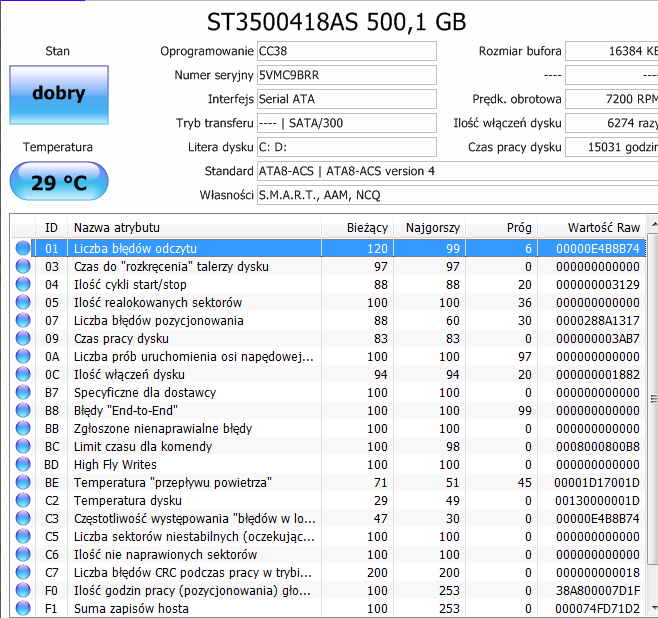The image size is (658, 618).
Task: Click the 29 °C temperature indicator
Action: coord(58,182)
